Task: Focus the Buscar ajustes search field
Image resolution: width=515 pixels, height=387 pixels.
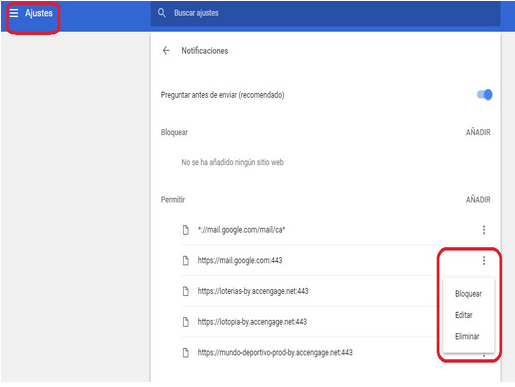Action: point(325,13)
